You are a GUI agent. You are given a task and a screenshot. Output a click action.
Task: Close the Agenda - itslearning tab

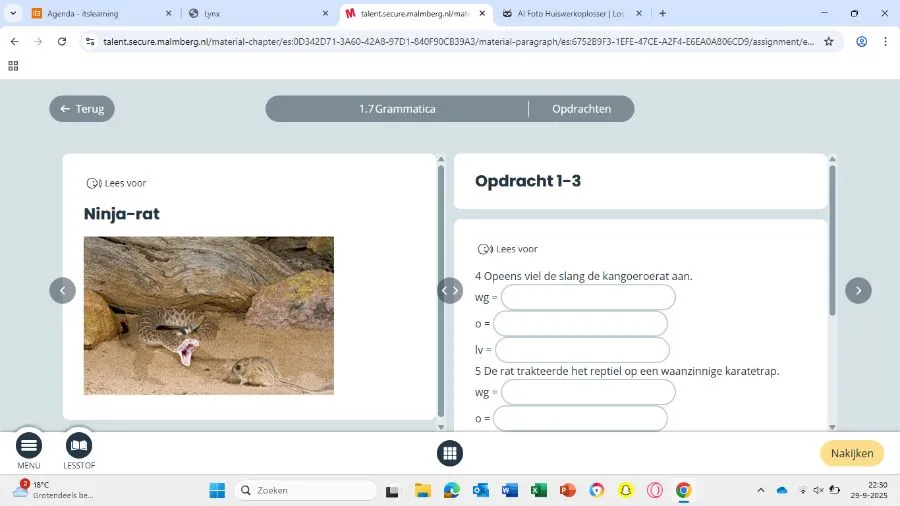point(168,13)
